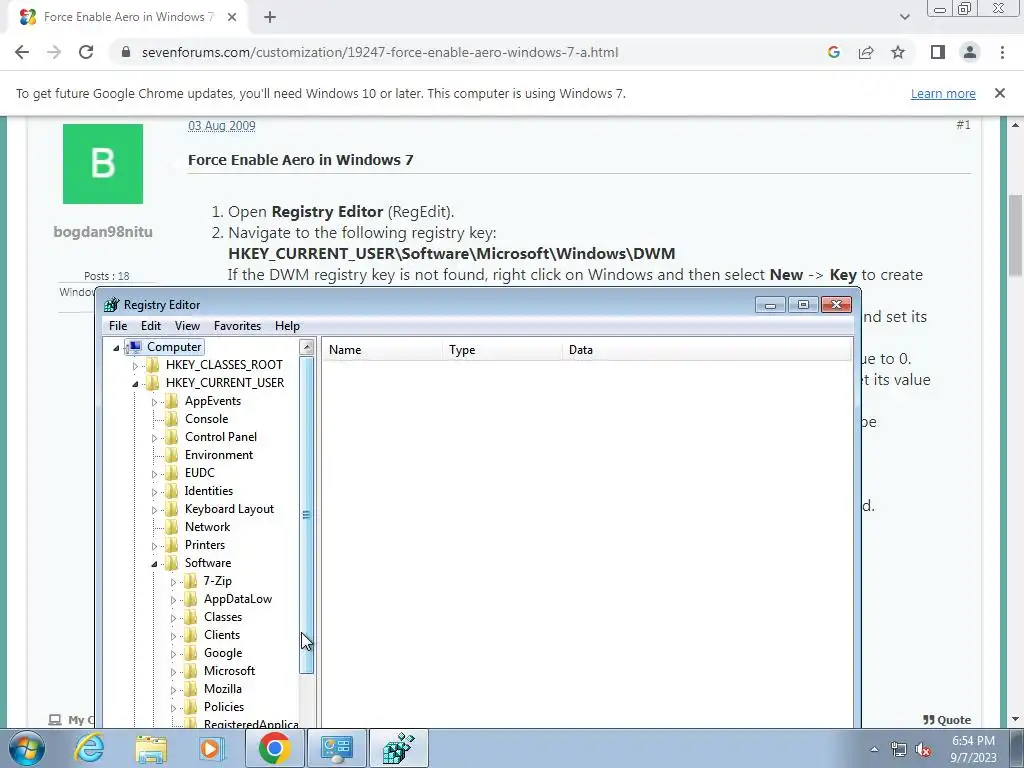Go back in Chrome
This screenshot has width=1024, height=768.
(22, 52)
